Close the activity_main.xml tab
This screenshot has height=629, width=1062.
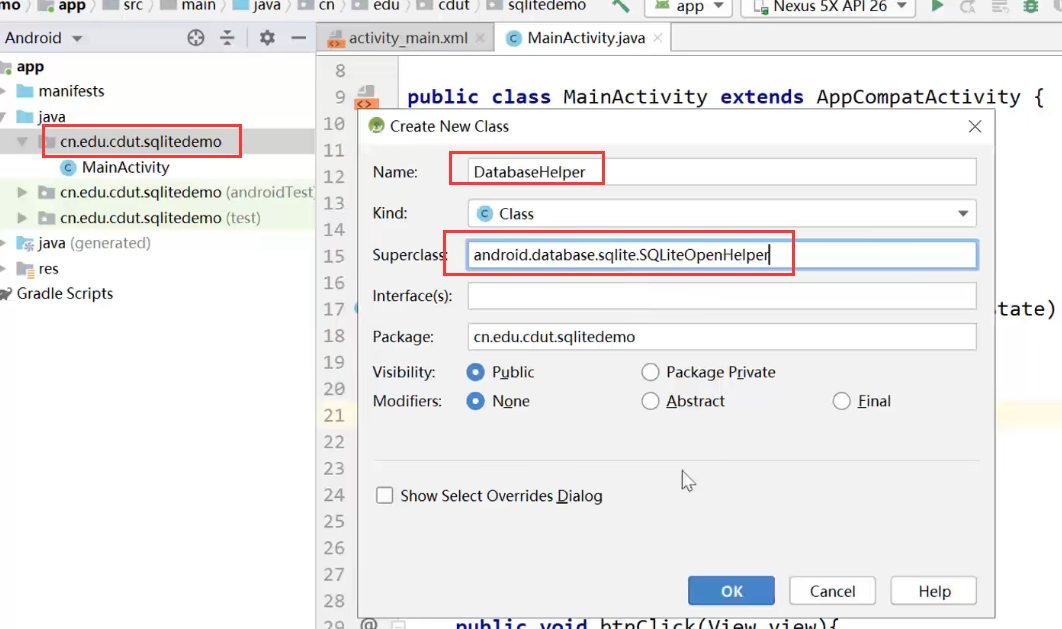pyautogui.click(x=480, y=38)
